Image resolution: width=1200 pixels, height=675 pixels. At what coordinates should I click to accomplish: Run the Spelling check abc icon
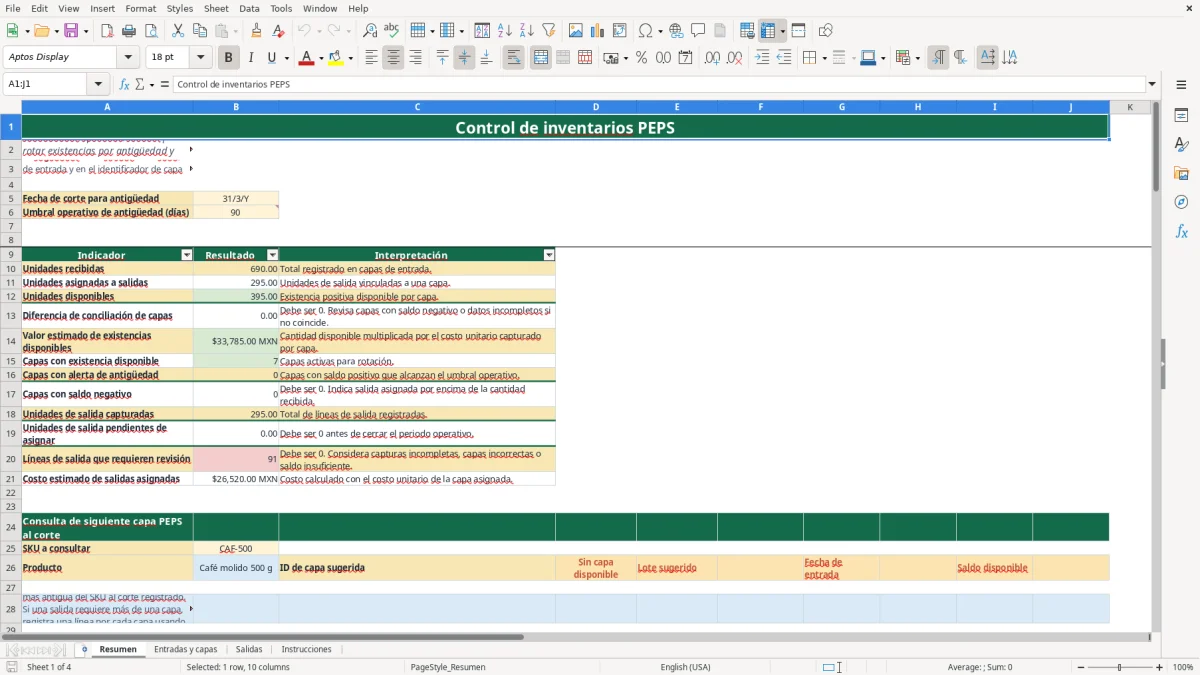[x=392, y=31]
